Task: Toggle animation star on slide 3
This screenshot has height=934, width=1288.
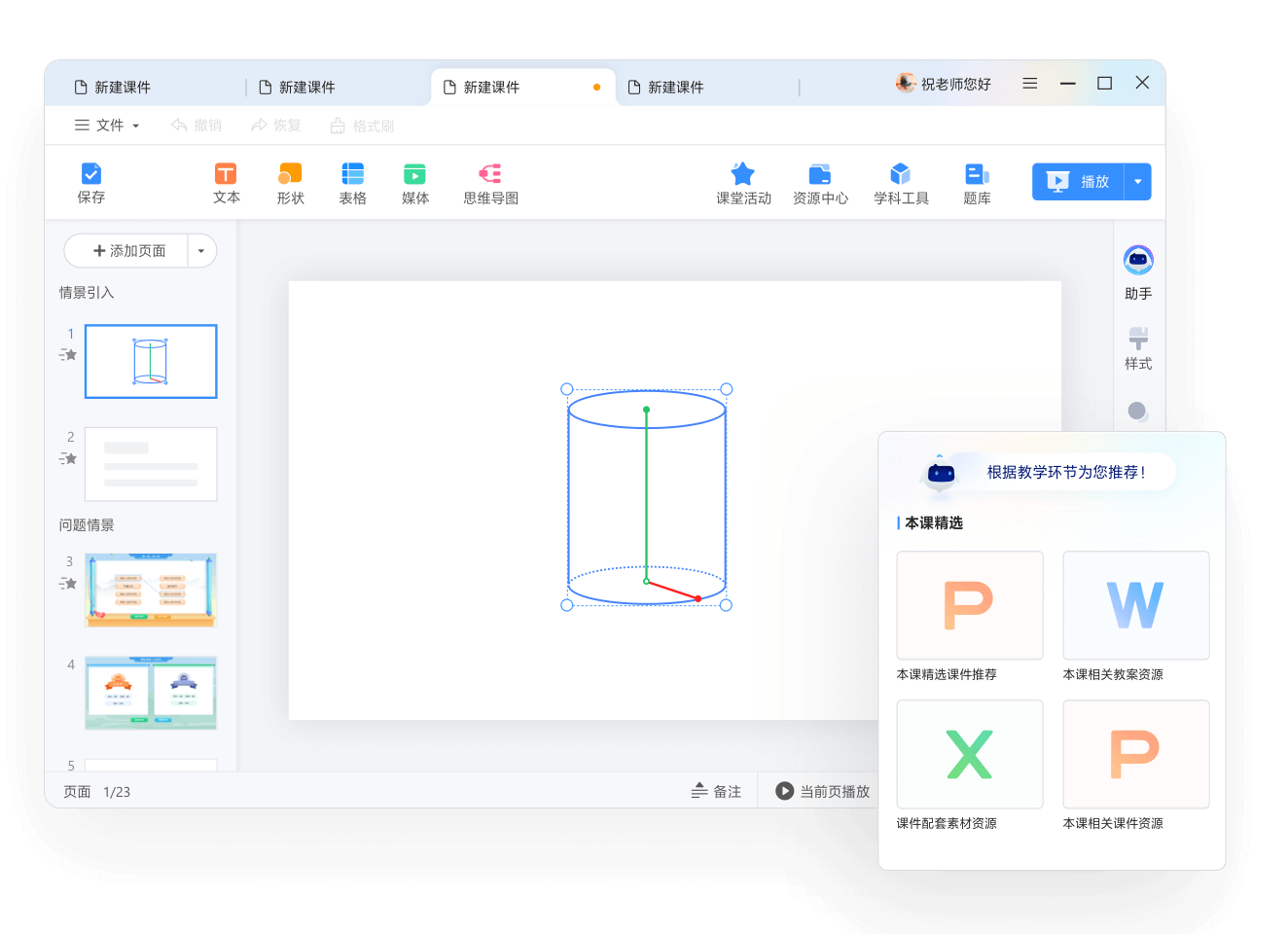Action: pyautogui.click(x=68, y=584)
